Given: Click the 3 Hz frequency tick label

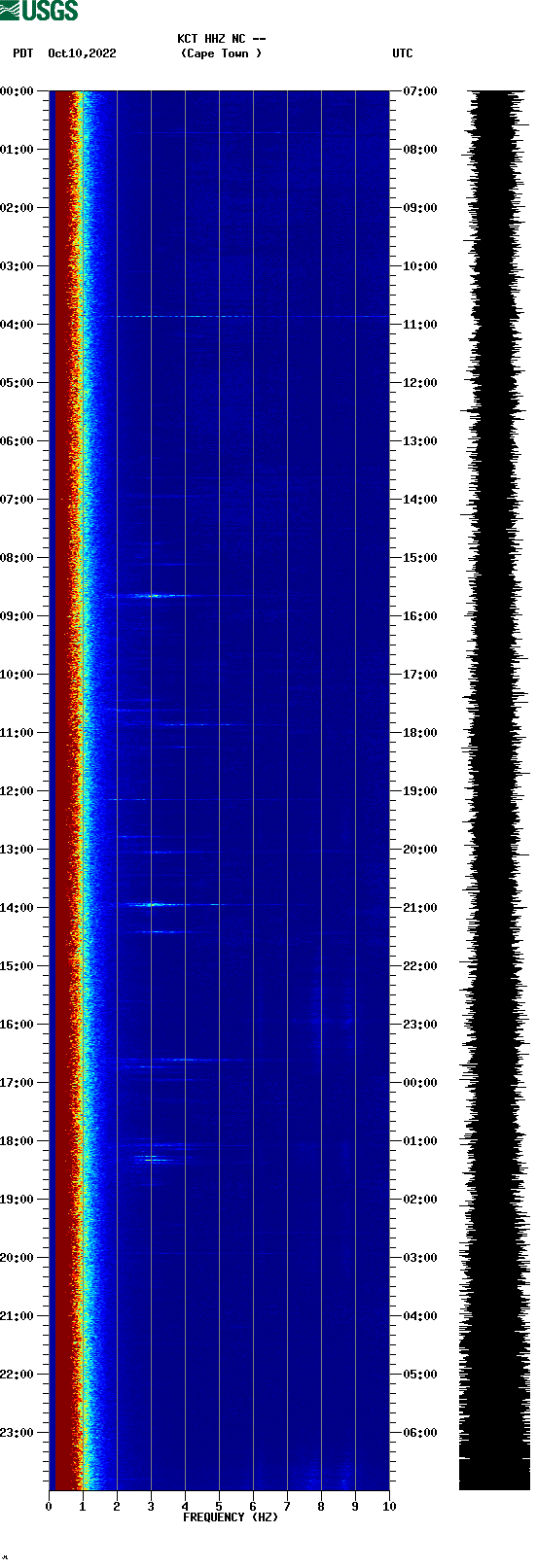Looking at the screenshot, I should click(151, 1507).
